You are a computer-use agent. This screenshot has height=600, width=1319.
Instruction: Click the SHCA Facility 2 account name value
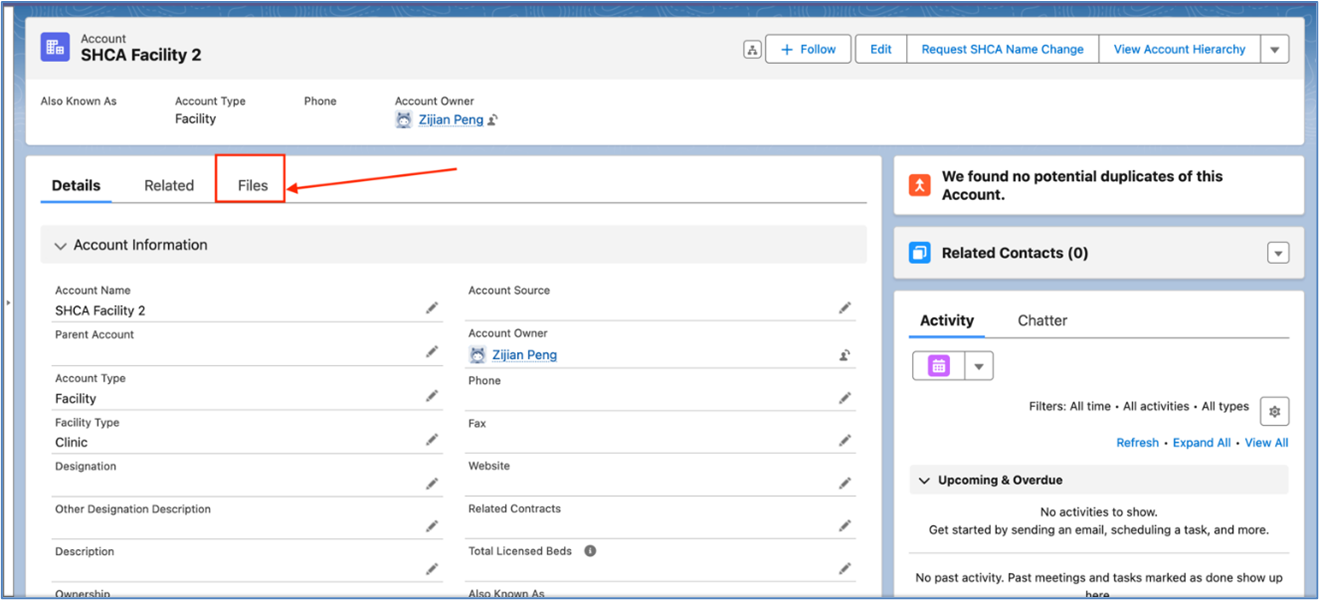coord(100,311)
